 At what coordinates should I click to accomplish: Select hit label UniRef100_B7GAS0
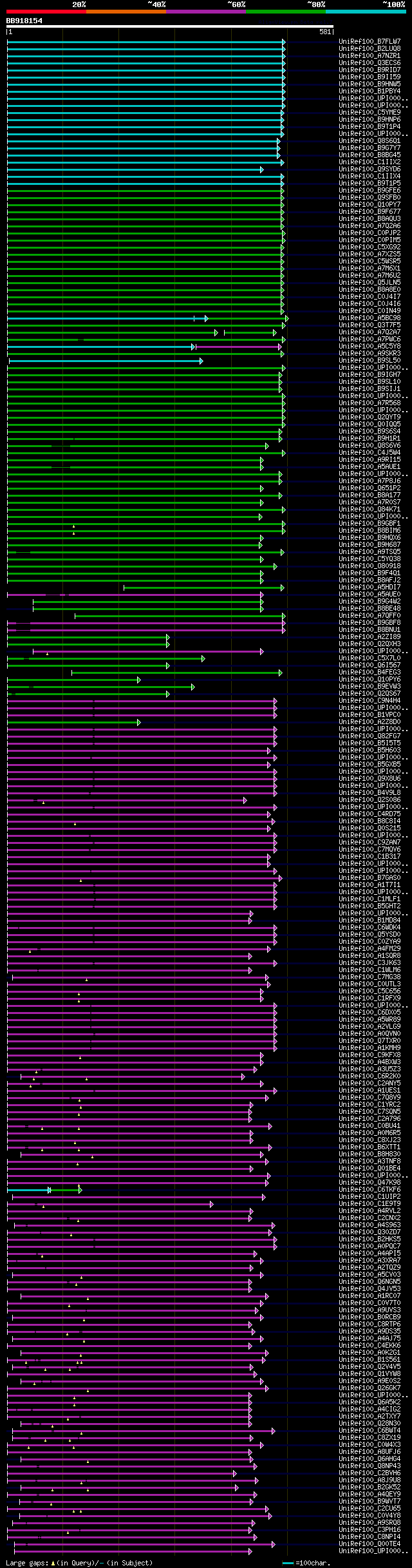coord(370,877)
